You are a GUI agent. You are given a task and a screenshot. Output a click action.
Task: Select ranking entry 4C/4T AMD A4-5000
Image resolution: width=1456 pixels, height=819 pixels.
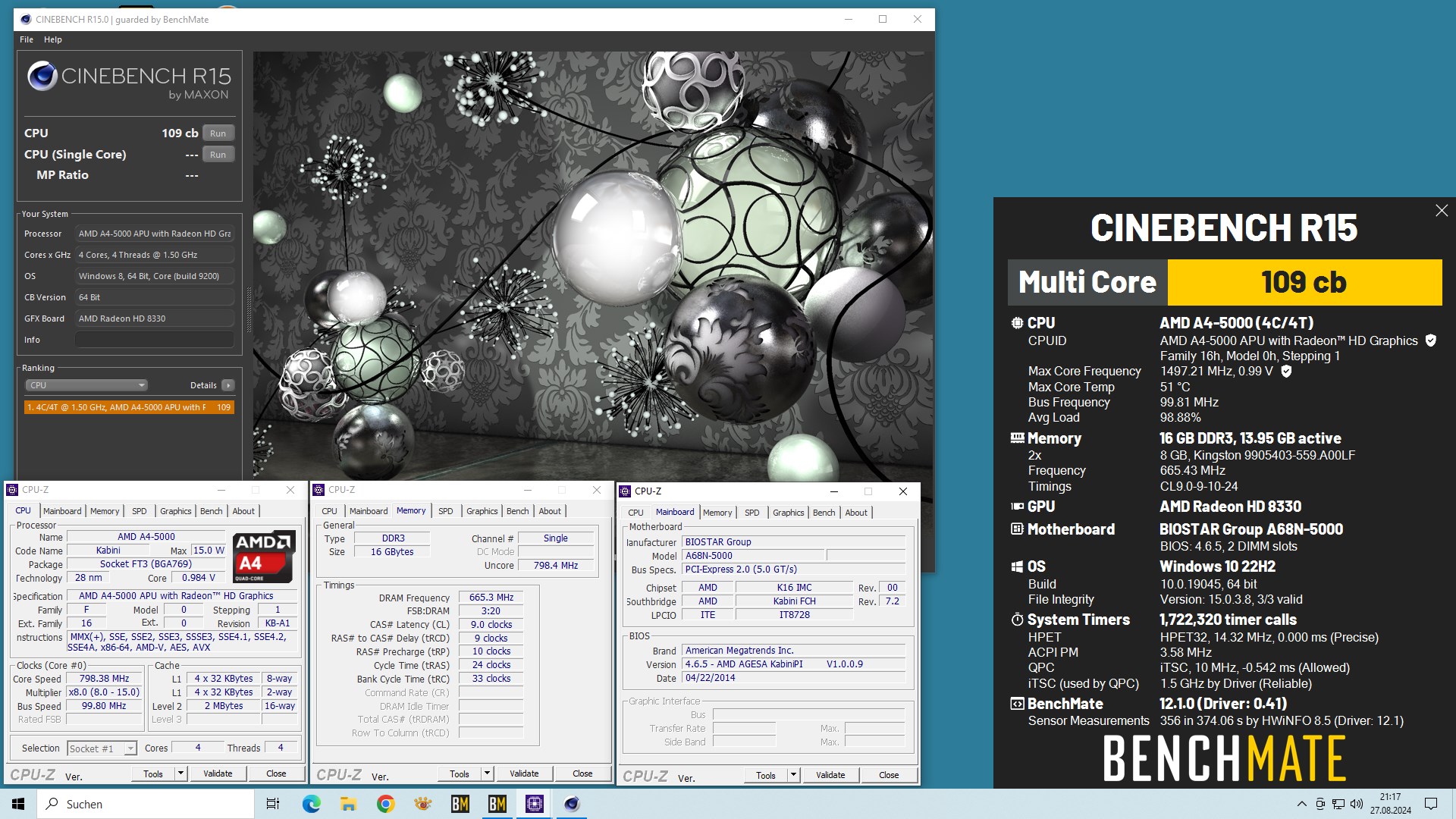(129, 407)
